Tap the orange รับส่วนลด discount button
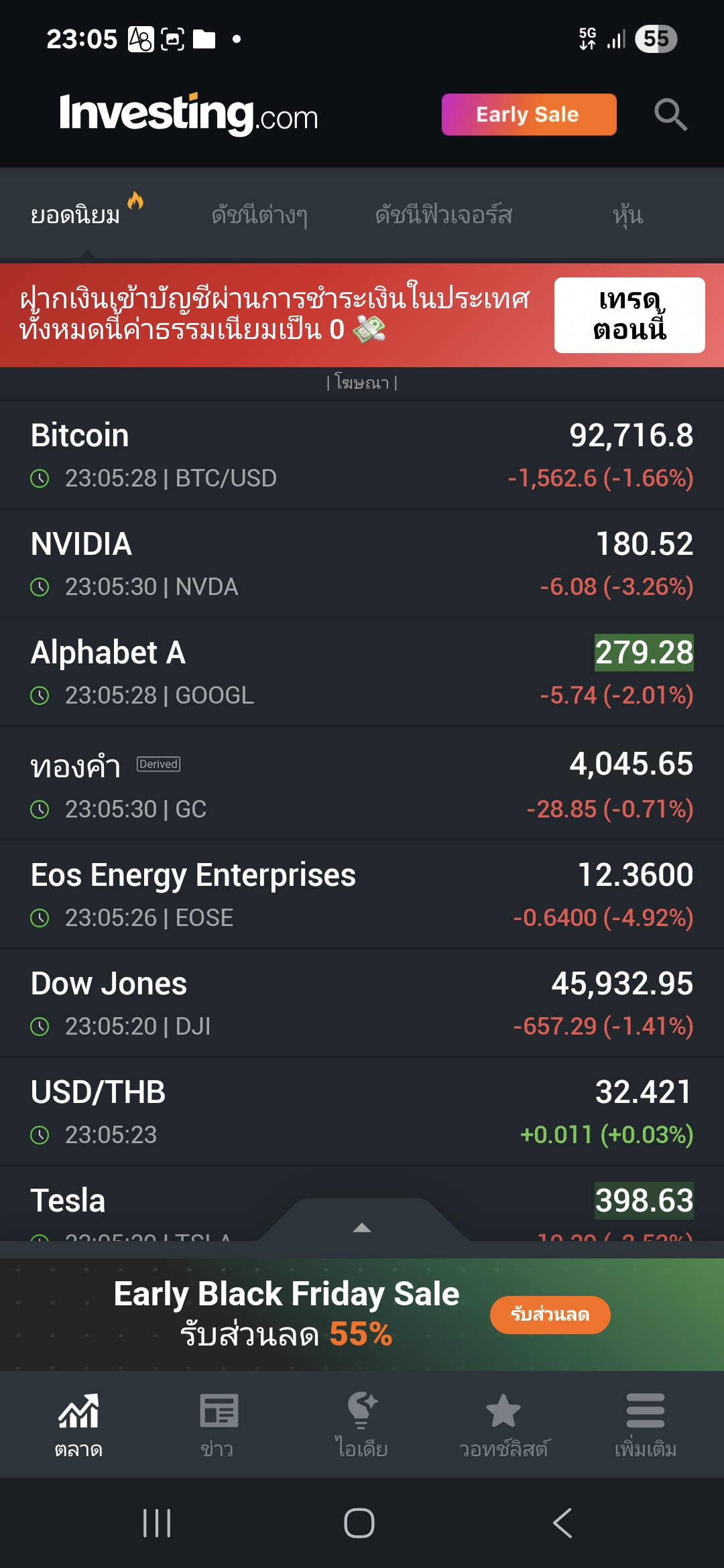 [x=550, y=1315]
